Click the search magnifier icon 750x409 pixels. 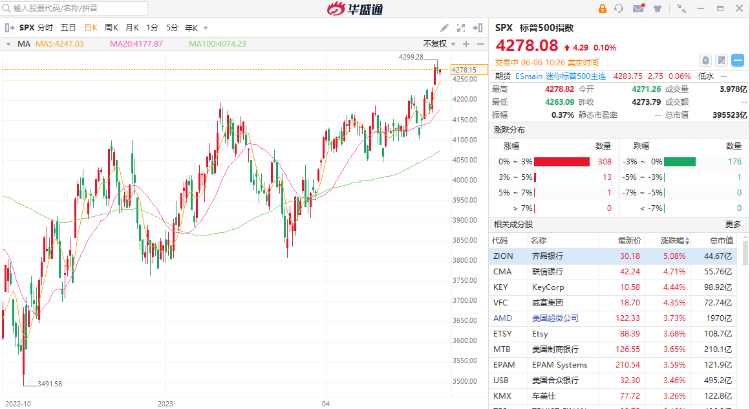(x=6, y=8)
